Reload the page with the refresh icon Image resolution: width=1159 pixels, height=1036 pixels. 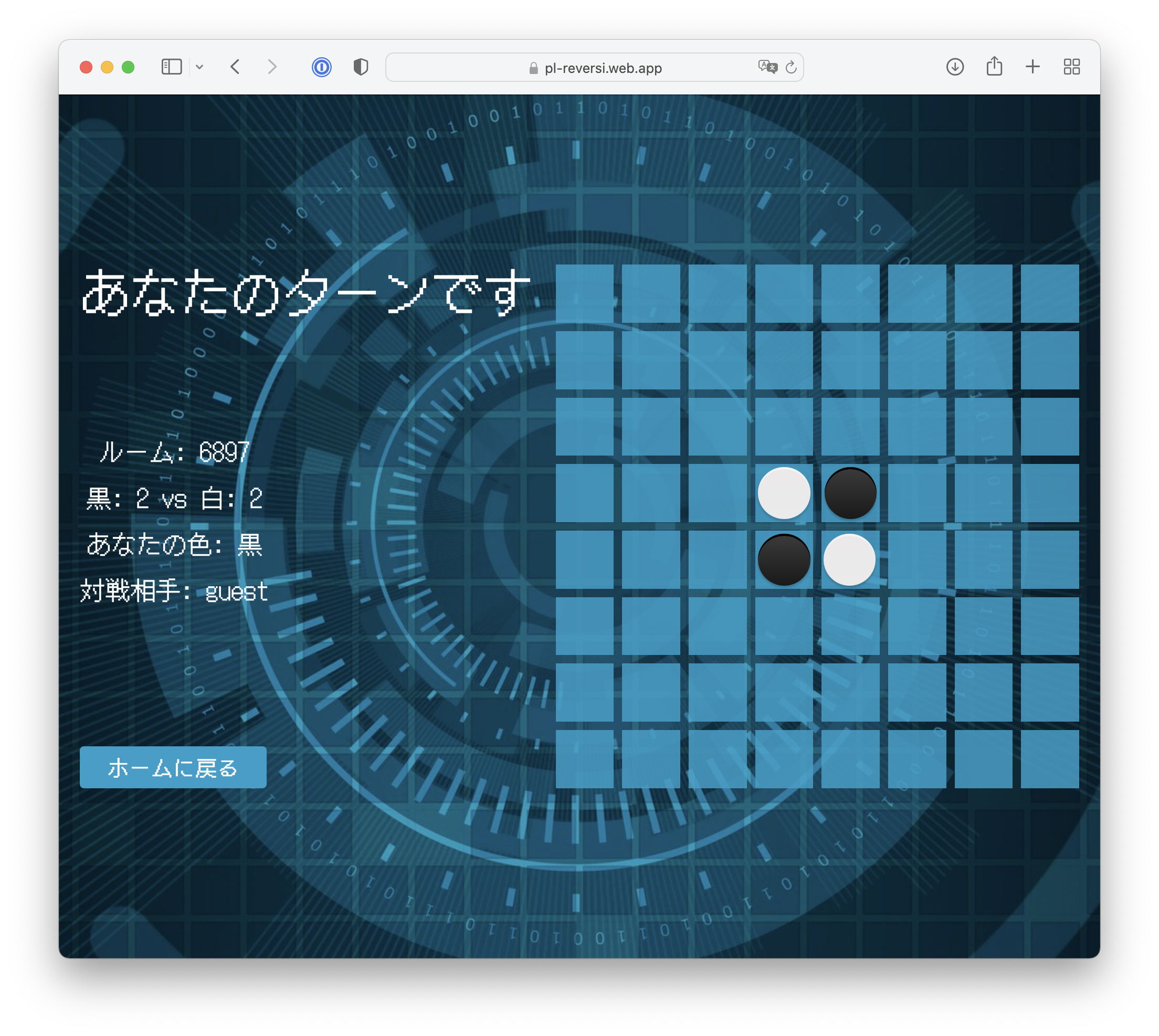click(791, 68)
